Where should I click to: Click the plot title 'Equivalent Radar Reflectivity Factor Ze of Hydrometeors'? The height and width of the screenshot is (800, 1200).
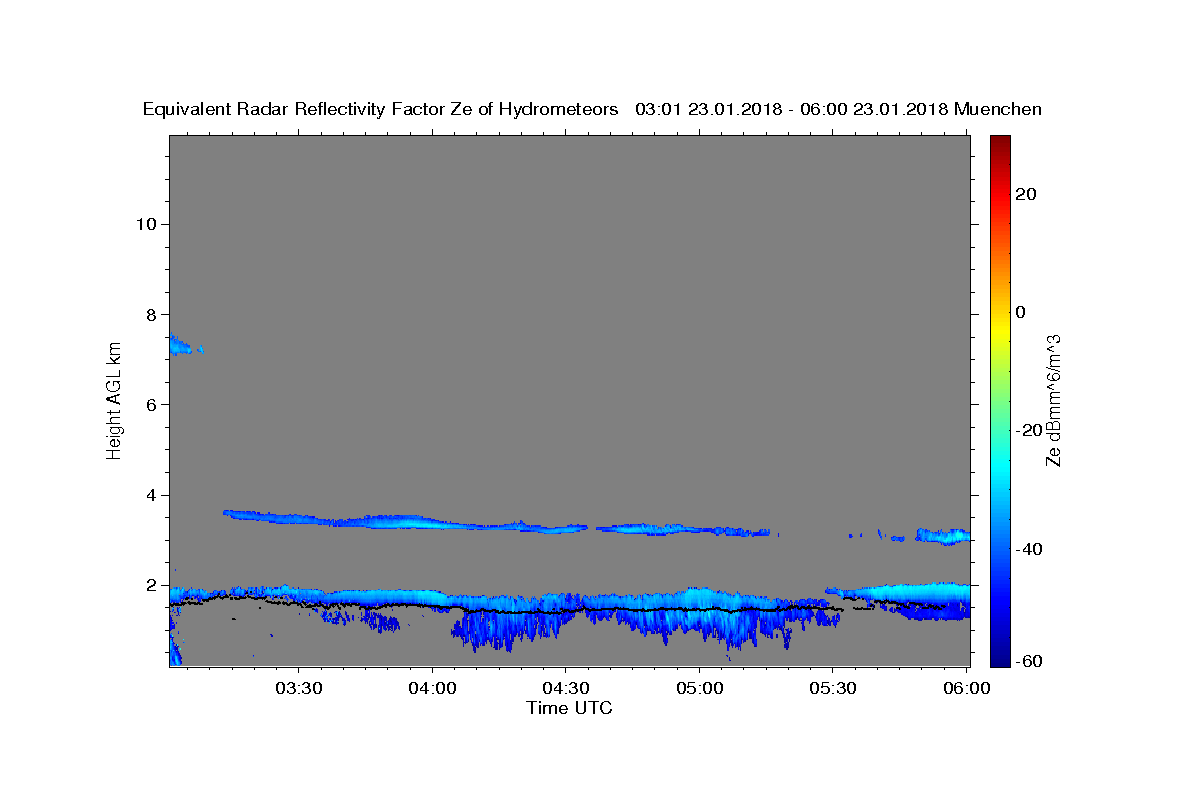click(x=381, y=109)
